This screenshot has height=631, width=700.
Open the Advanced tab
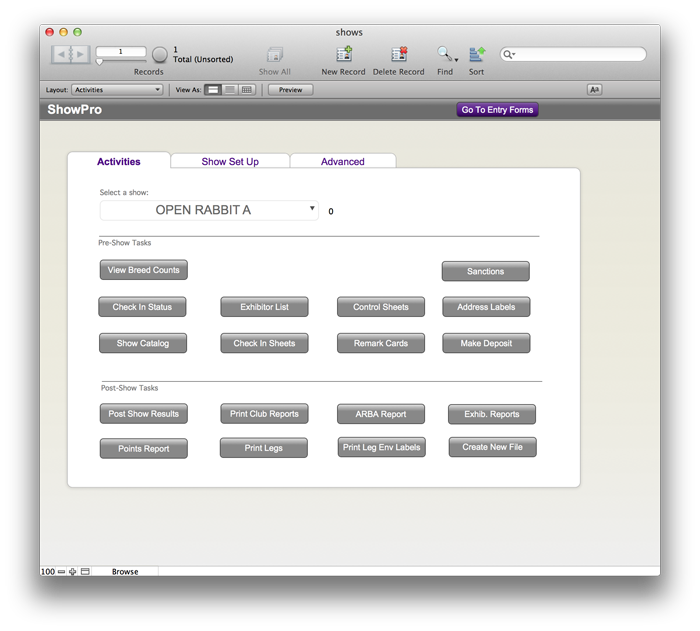pos(343,162)
